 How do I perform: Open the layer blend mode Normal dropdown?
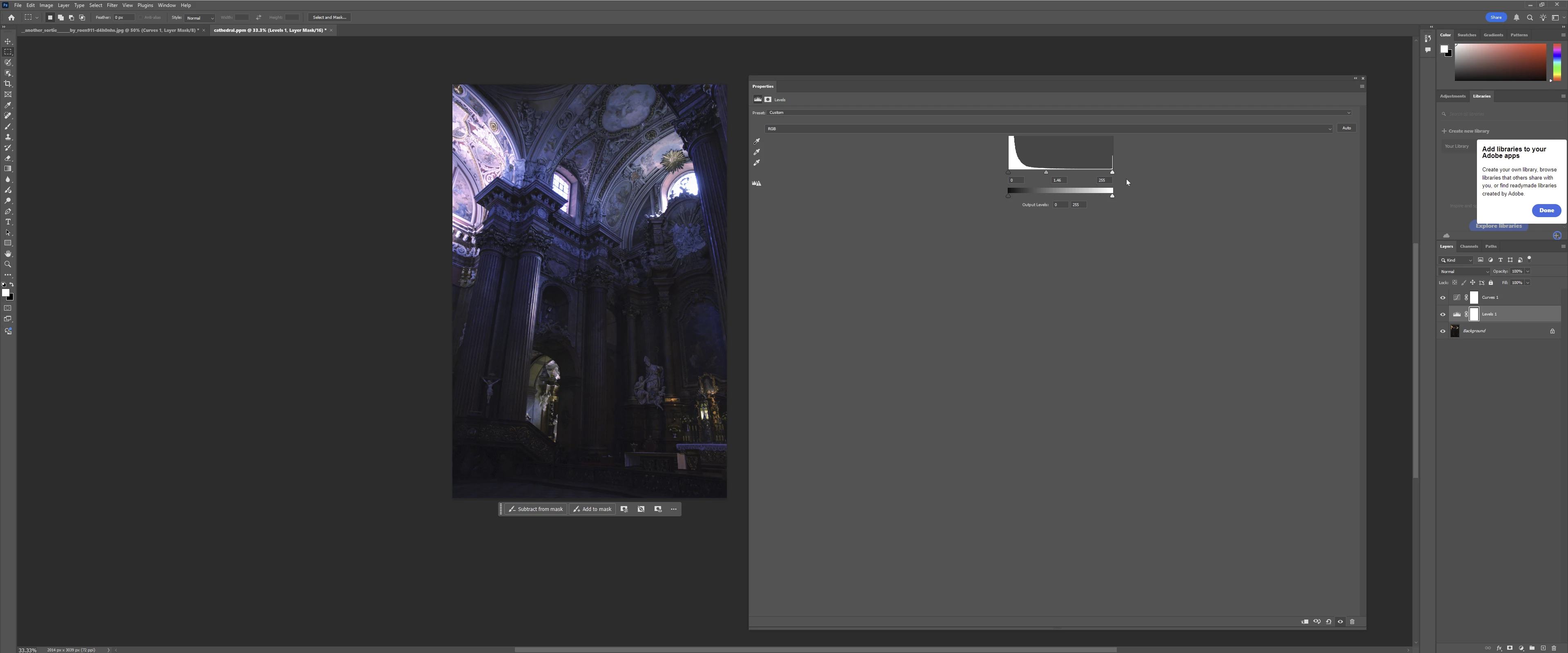click(1463, 271)
